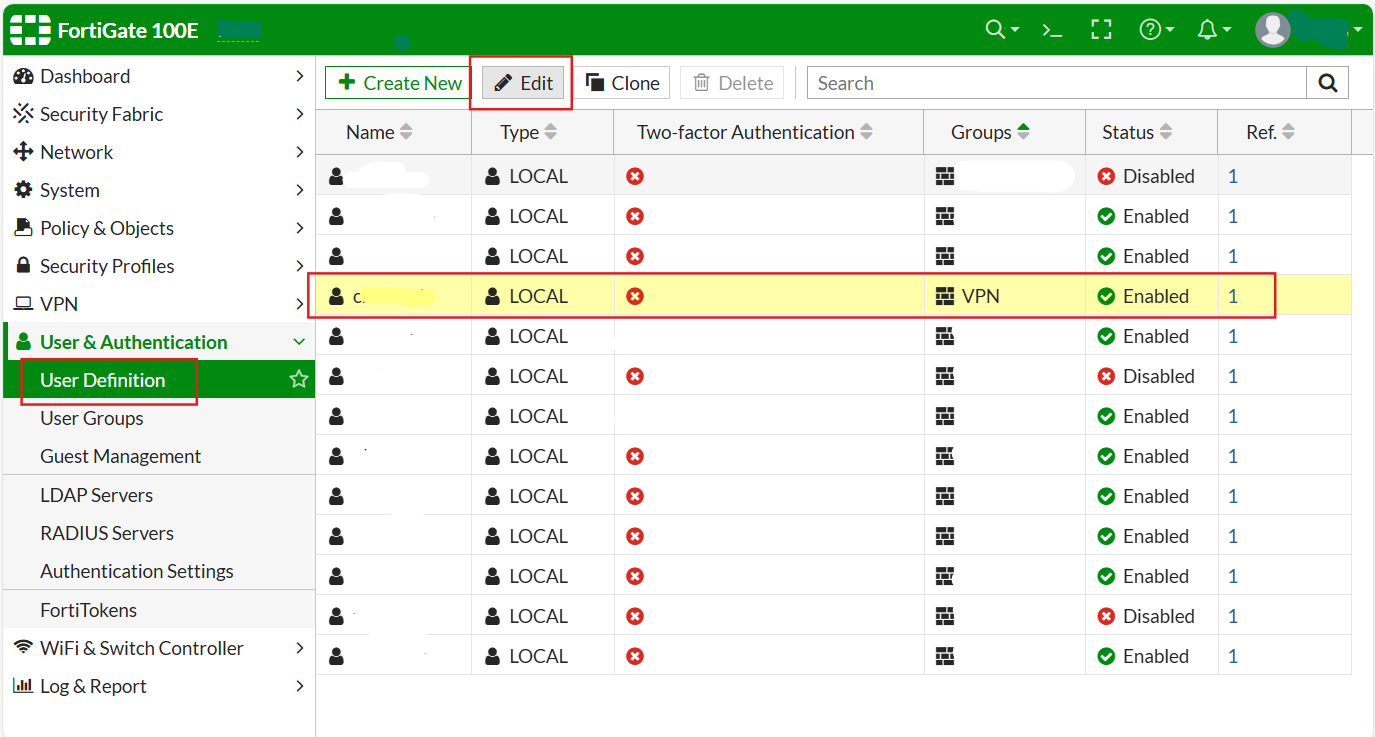Click the System gear icon

pyautogui.click(x=23, y=190)
